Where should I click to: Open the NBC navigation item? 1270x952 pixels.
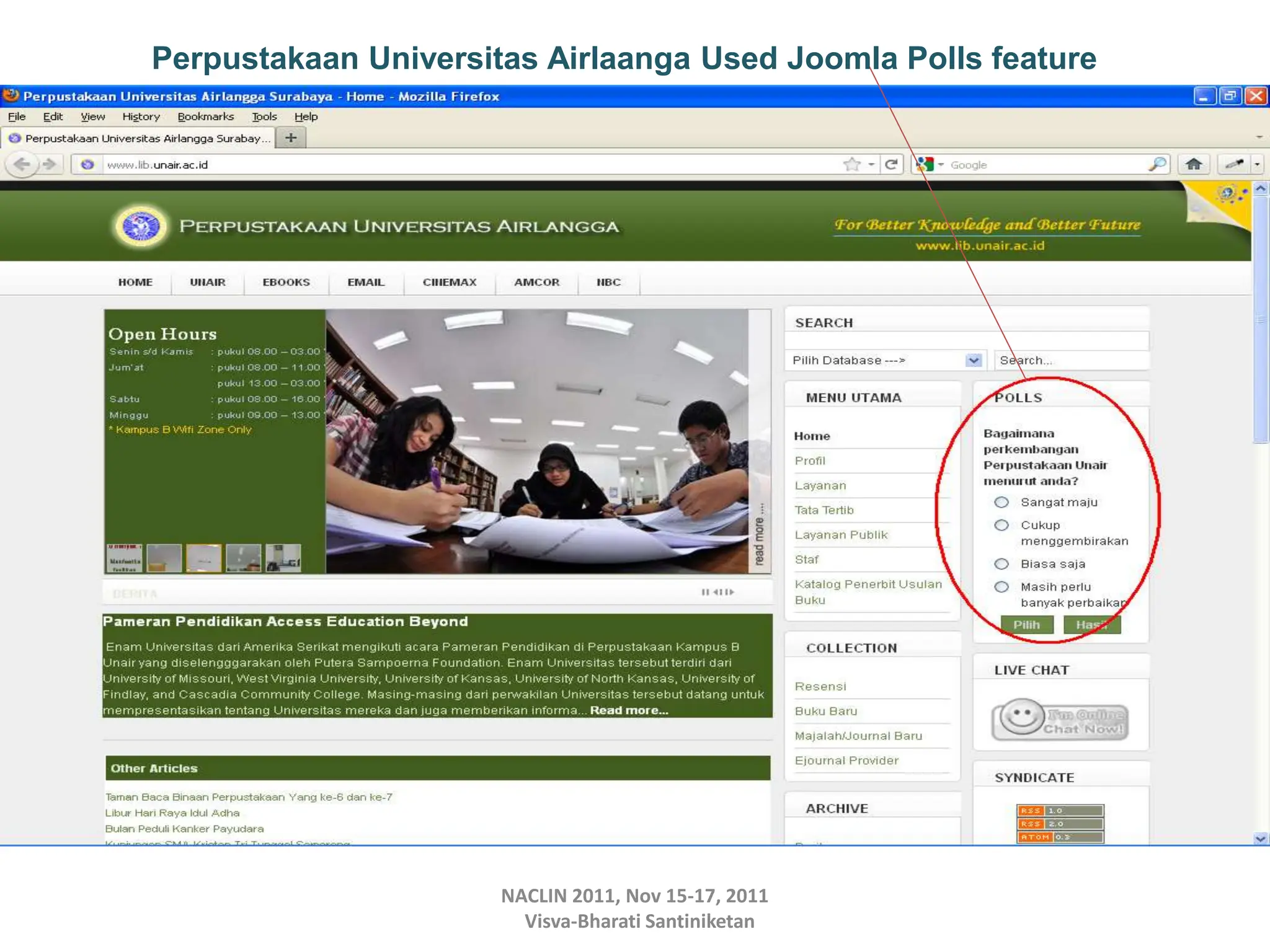pos(608,282)
